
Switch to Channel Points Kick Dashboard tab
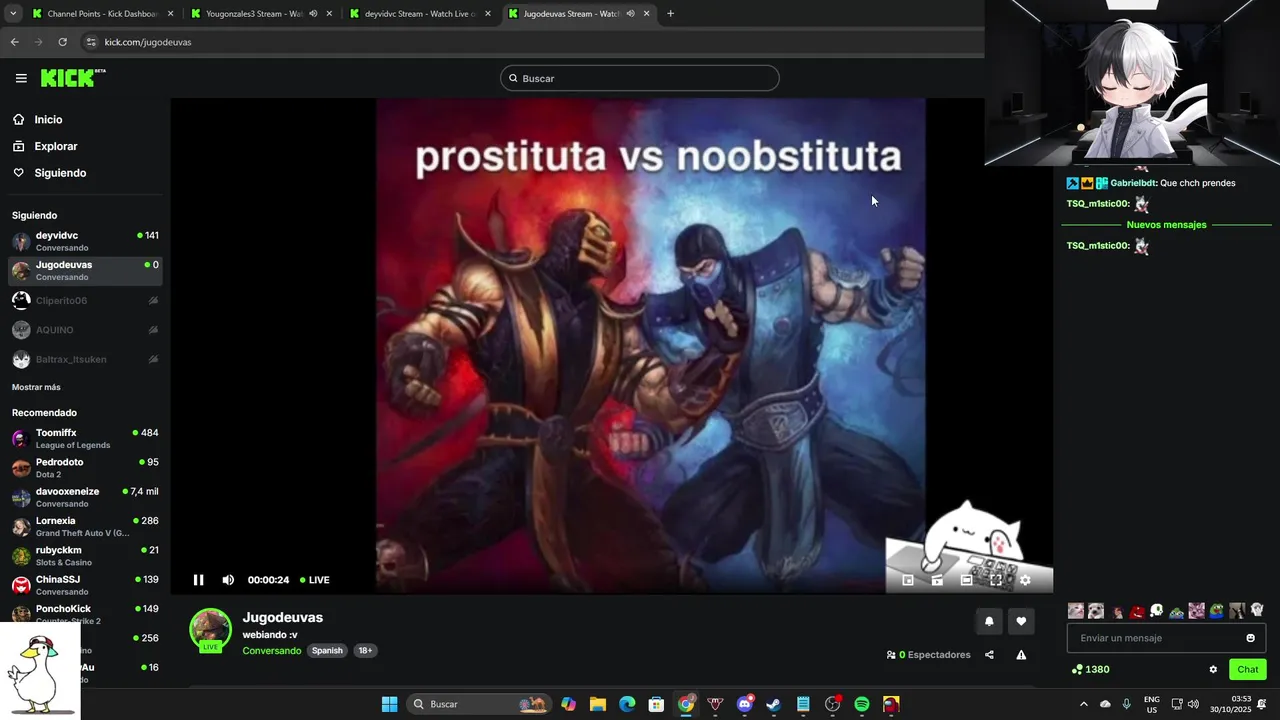102,14
